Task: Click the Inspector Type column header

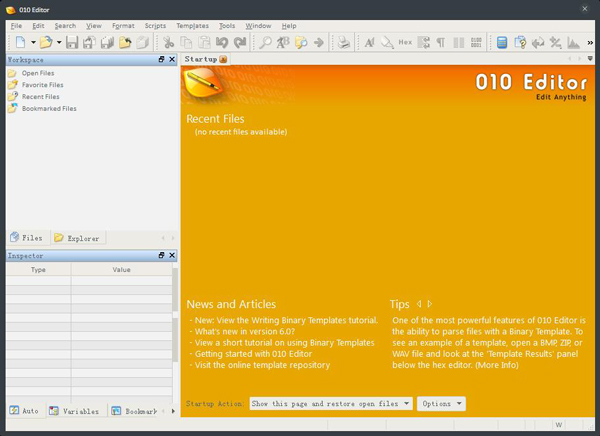Action: pos(38,269)
